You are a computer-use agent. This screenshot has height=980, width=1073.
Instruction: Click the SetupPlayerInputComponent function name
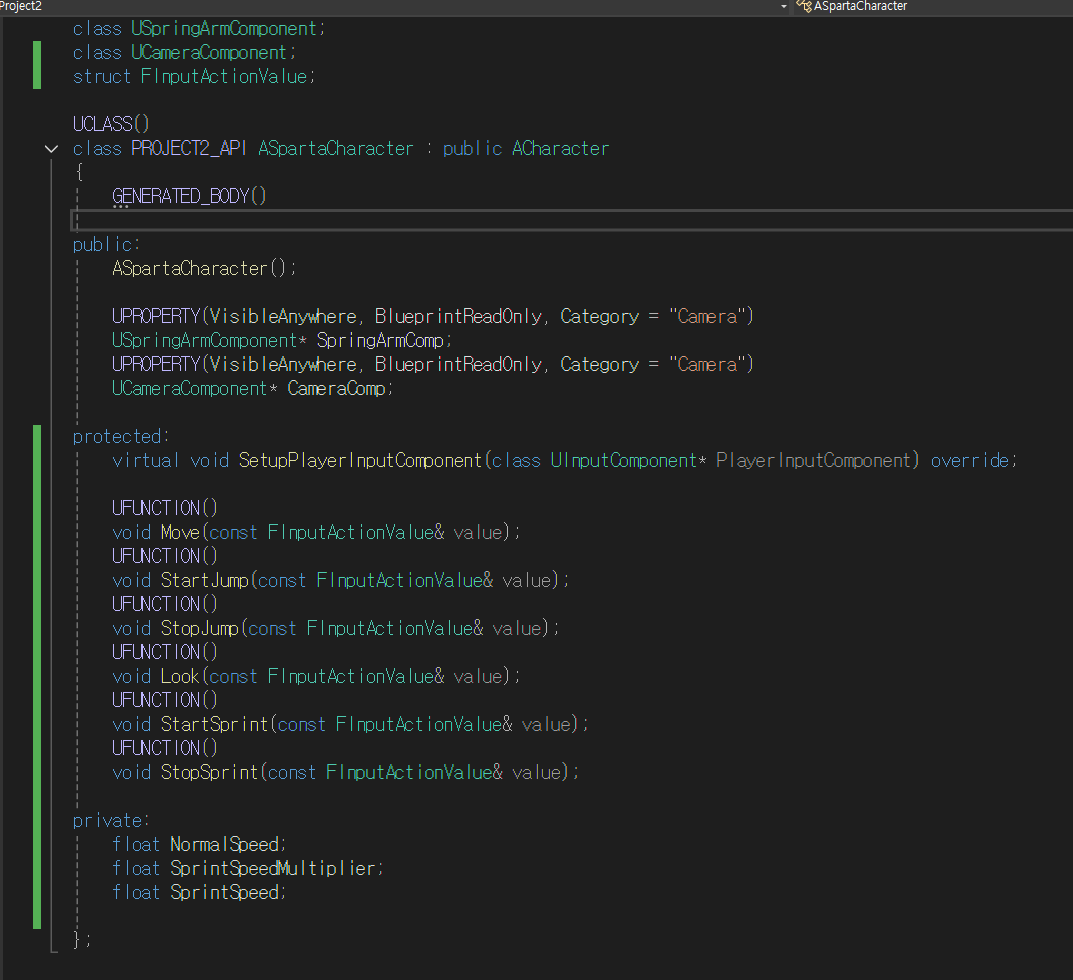(x=361, y=461)
